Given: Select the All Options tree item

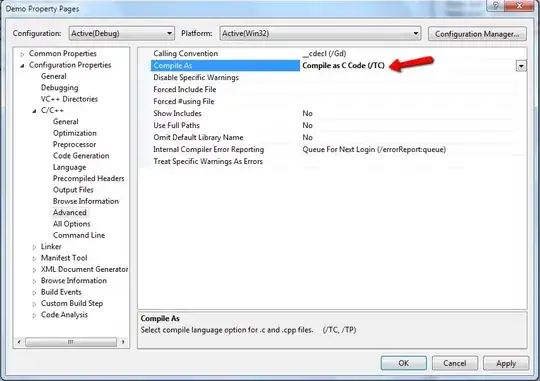Looking at the screenshot, I should point(72,224).
